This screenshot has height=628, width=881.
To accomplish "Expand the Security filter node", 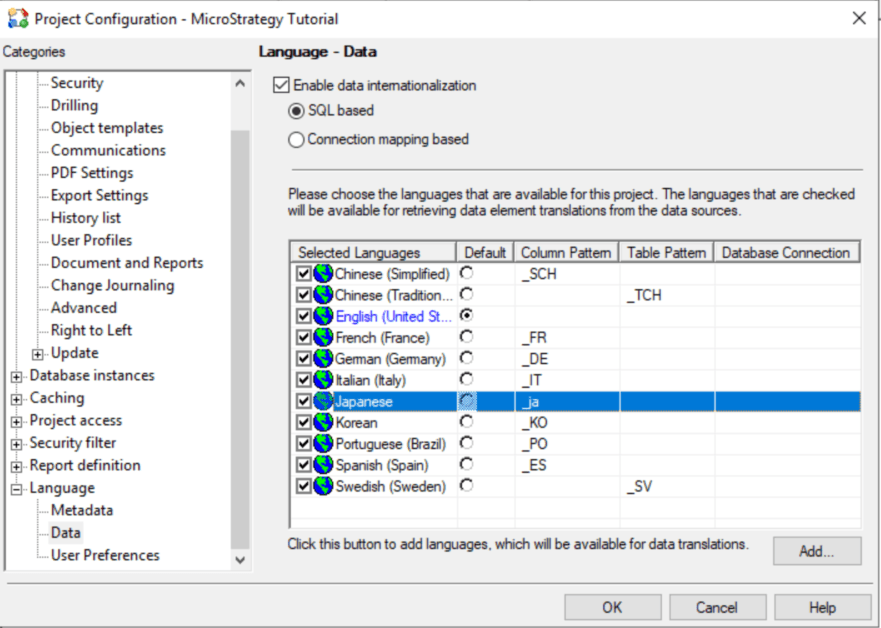I will coord(16,444).
